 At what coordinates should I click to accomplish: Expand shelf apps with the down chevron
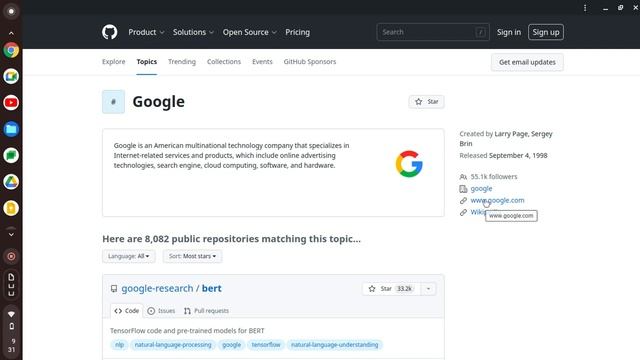[11, 235]
